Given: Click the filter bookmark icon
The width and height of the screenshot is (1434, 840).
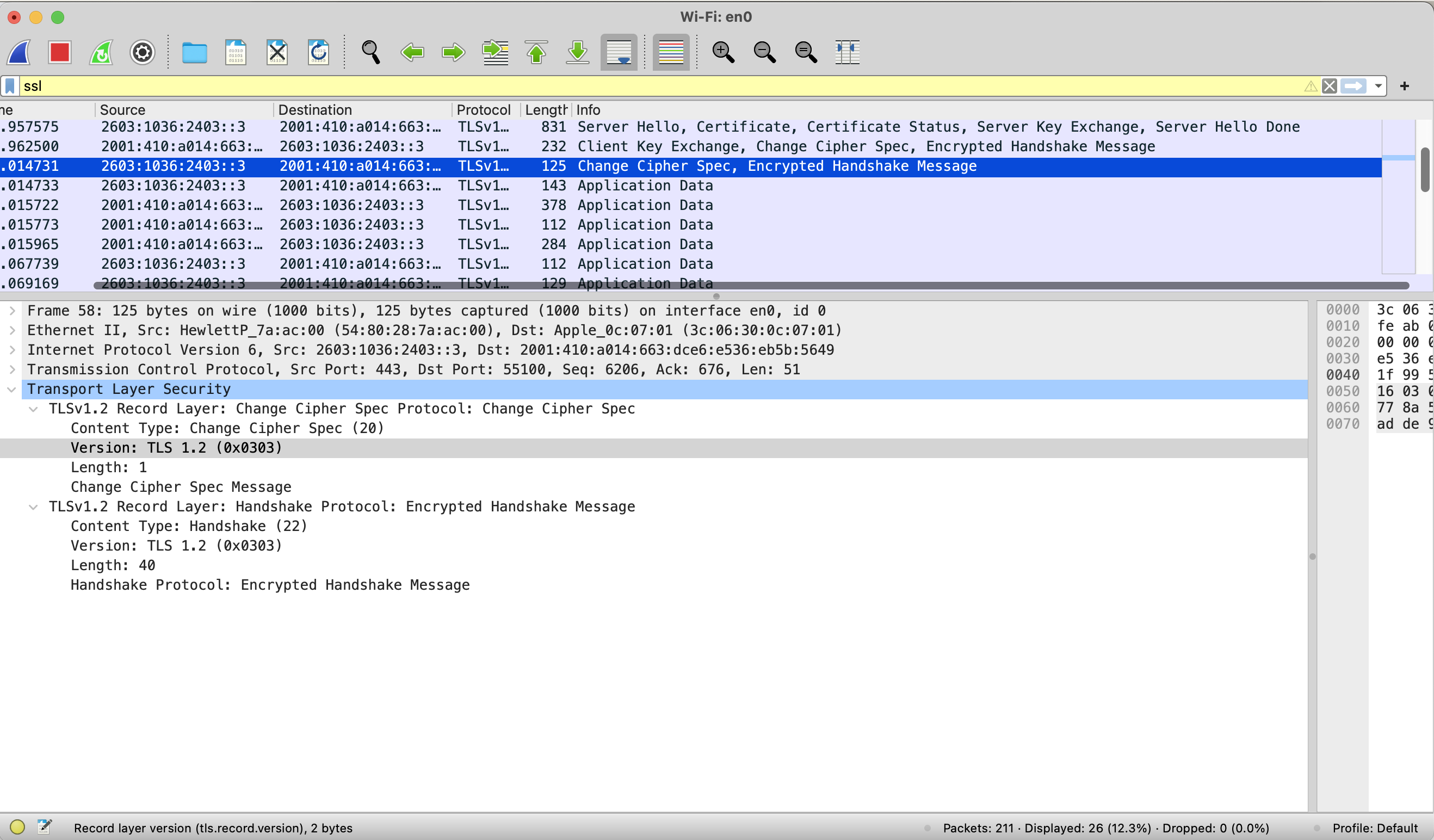Looking at the screenshot, I should click(x=10, y=86).
